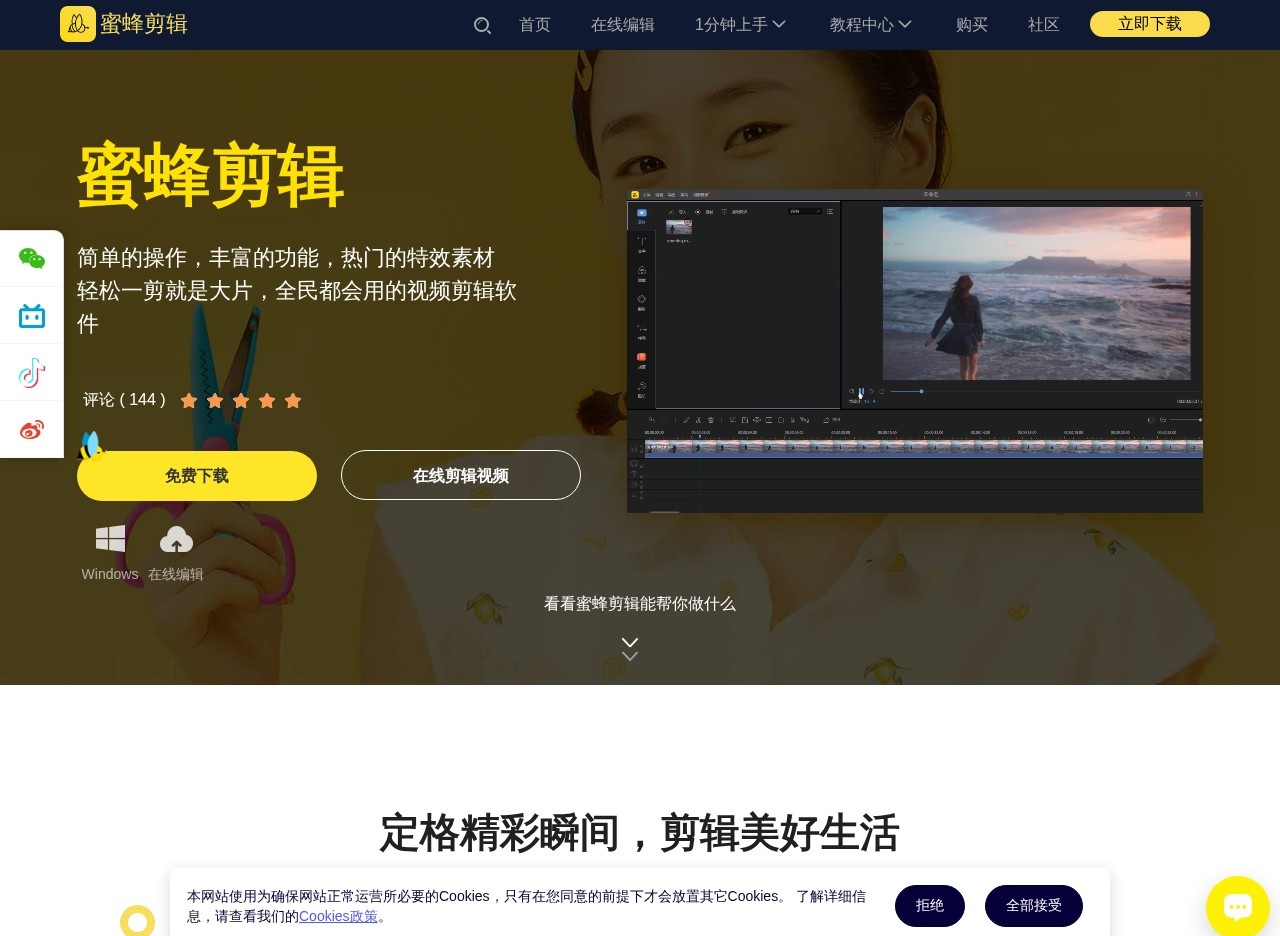Click the scroll-down double chevron arrow
The image size is (1280, 936).
(x=630, y=649)
